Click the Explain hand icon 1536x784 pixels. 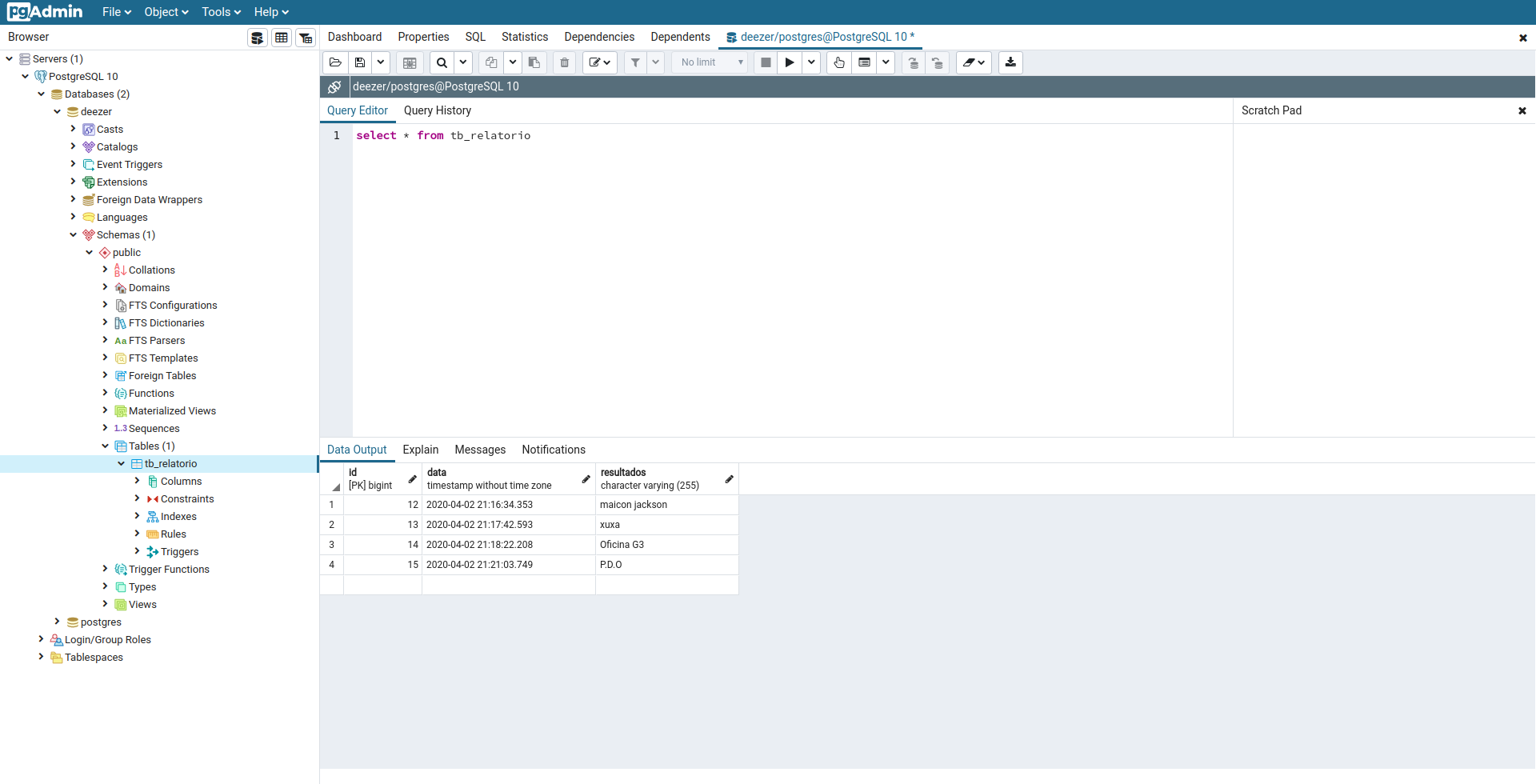click(x=838, y=62)
